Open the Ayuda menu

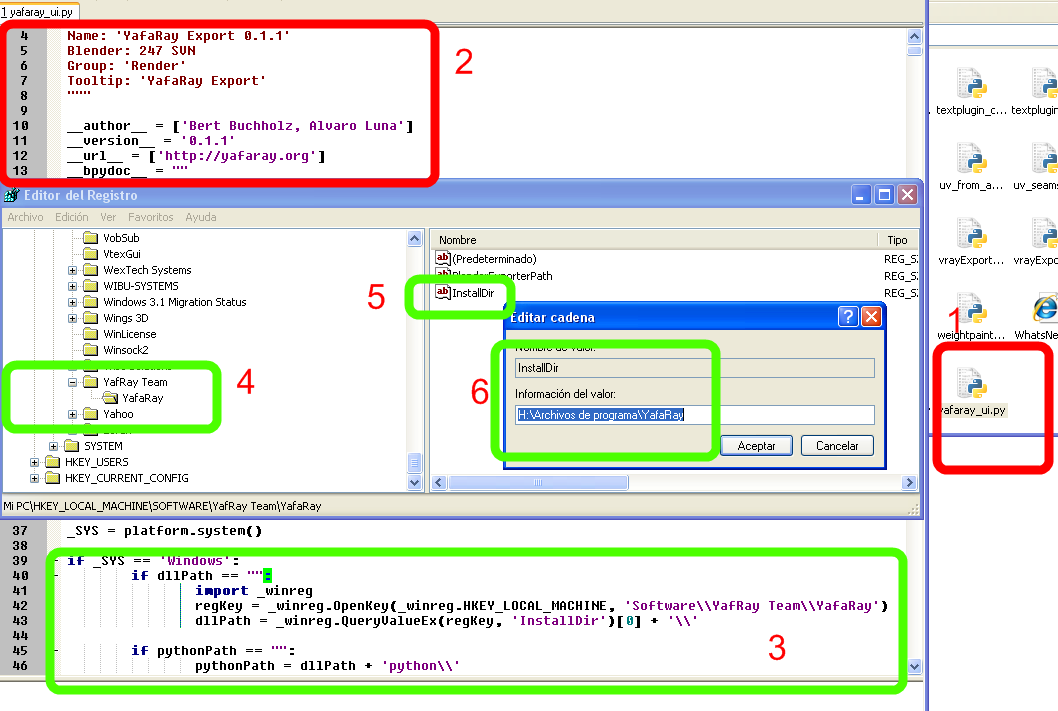201,217
